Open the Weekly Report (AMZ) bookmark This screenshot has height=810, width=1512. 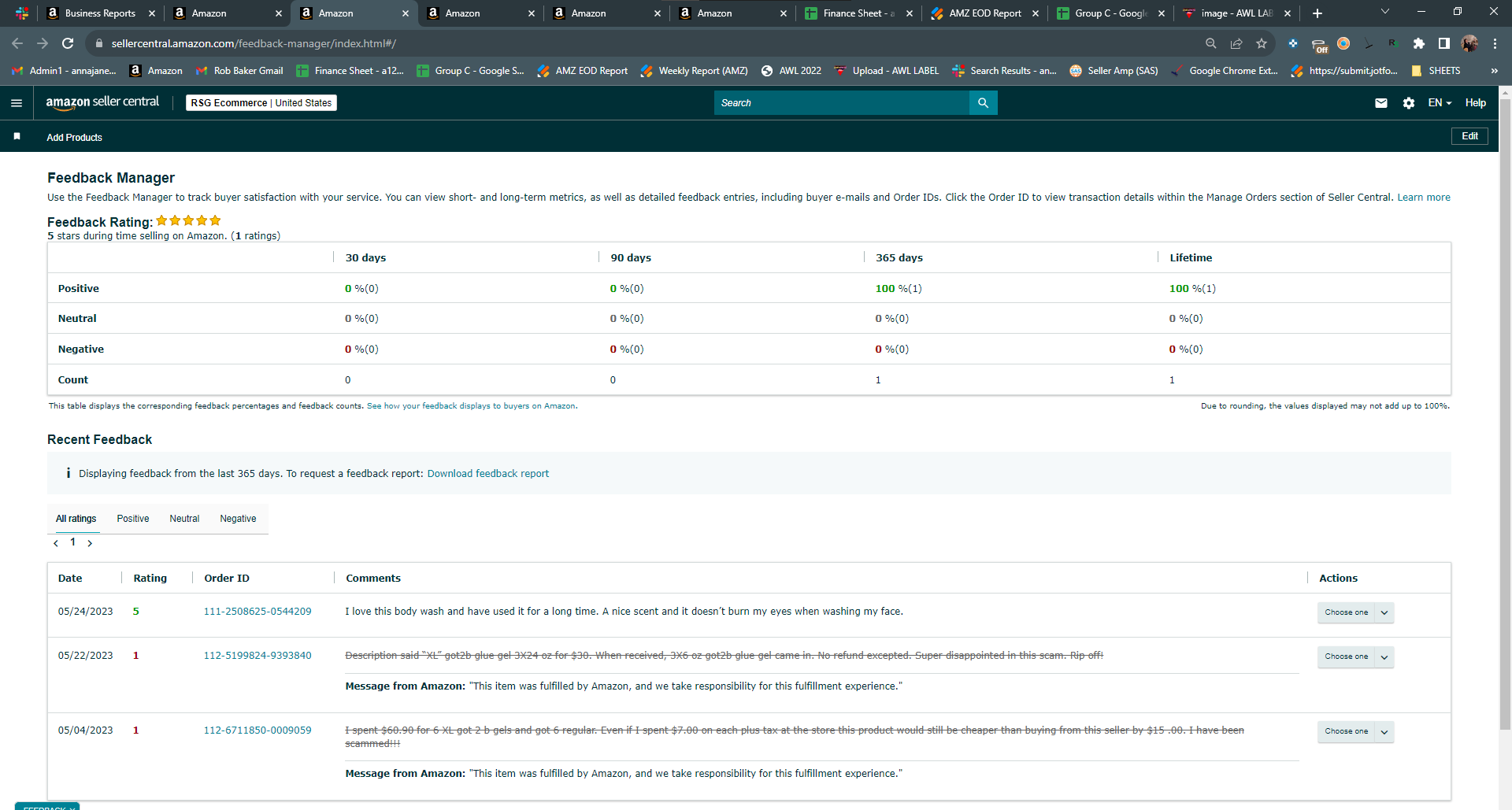click(694, 71)
